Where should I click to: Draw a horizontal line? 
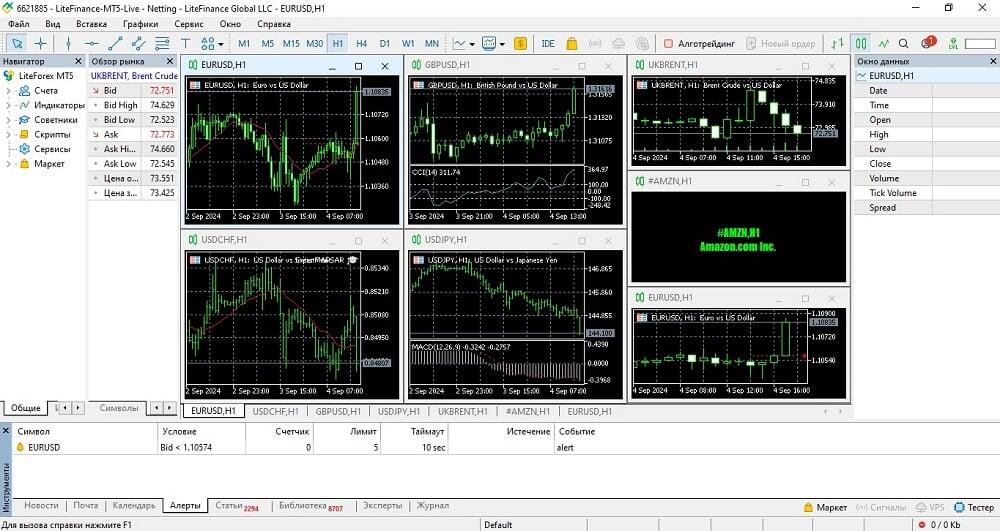tap(92, 43)
